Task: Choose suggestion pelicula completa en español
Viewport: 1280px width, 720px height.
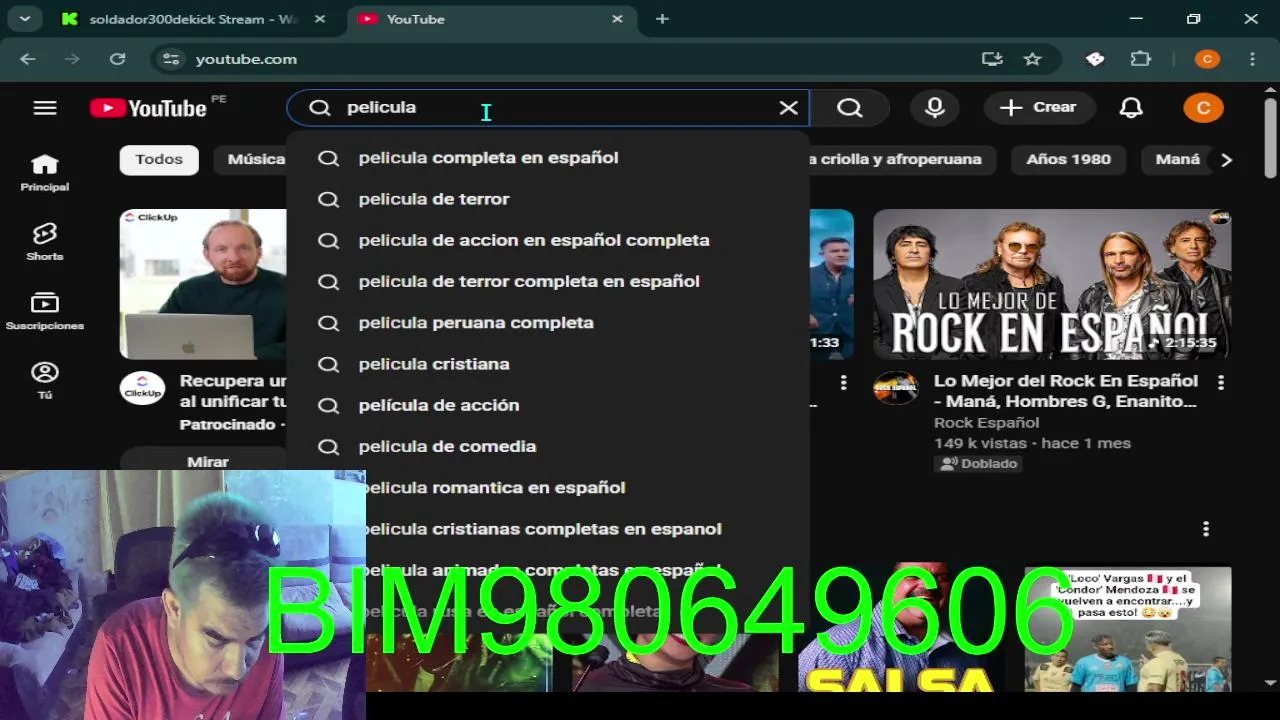Action: point(548,158)
